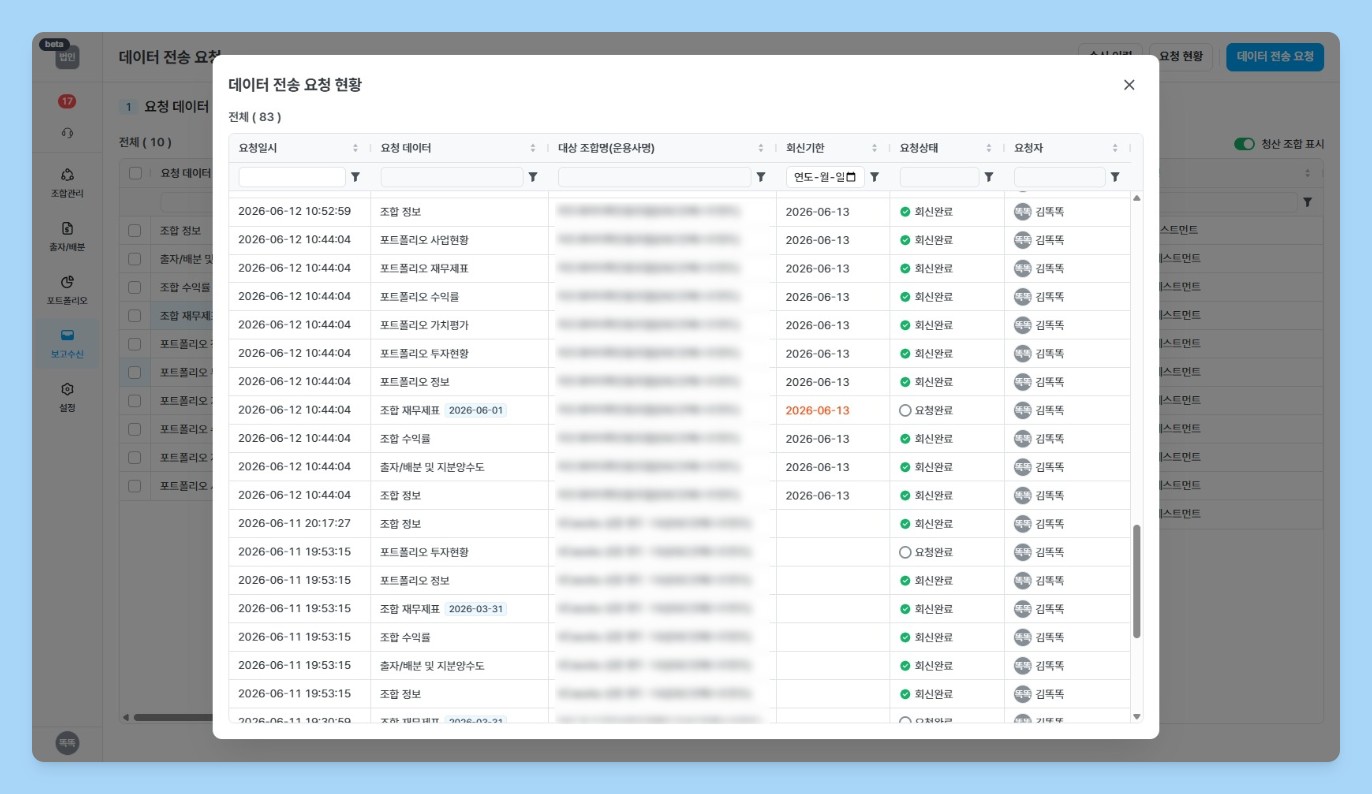Screen dimensions: 1372x794
Task: Click the modal vertical scrollbar thumb
Action: point(1136,581)
